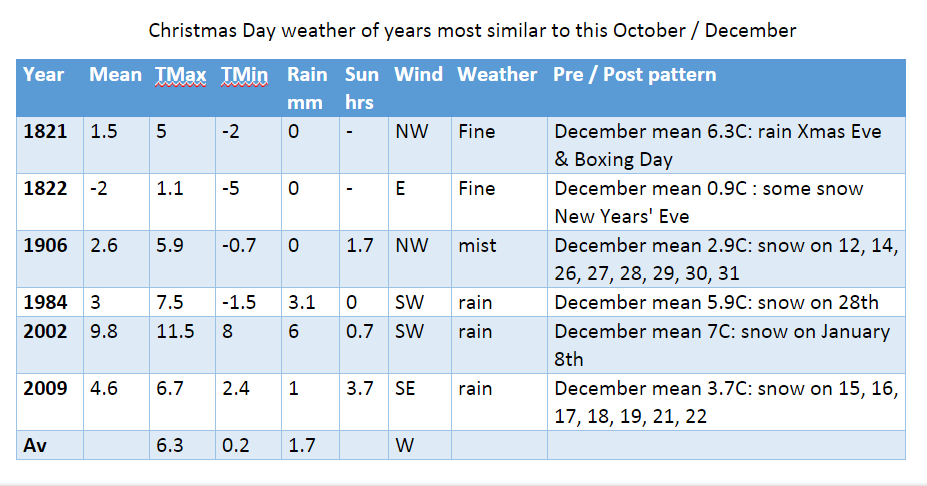Click the 1822 year cell

pos(45,188)
